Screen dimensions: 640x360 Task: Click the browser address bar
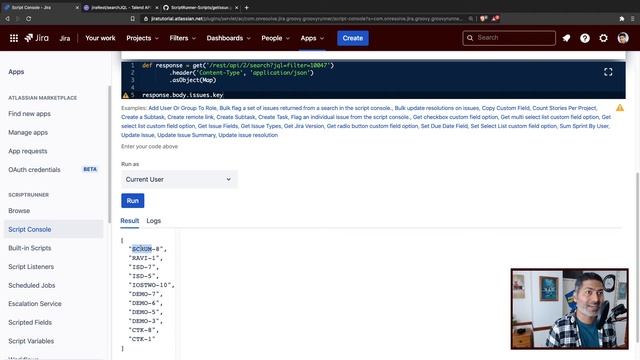coord(306,19)
